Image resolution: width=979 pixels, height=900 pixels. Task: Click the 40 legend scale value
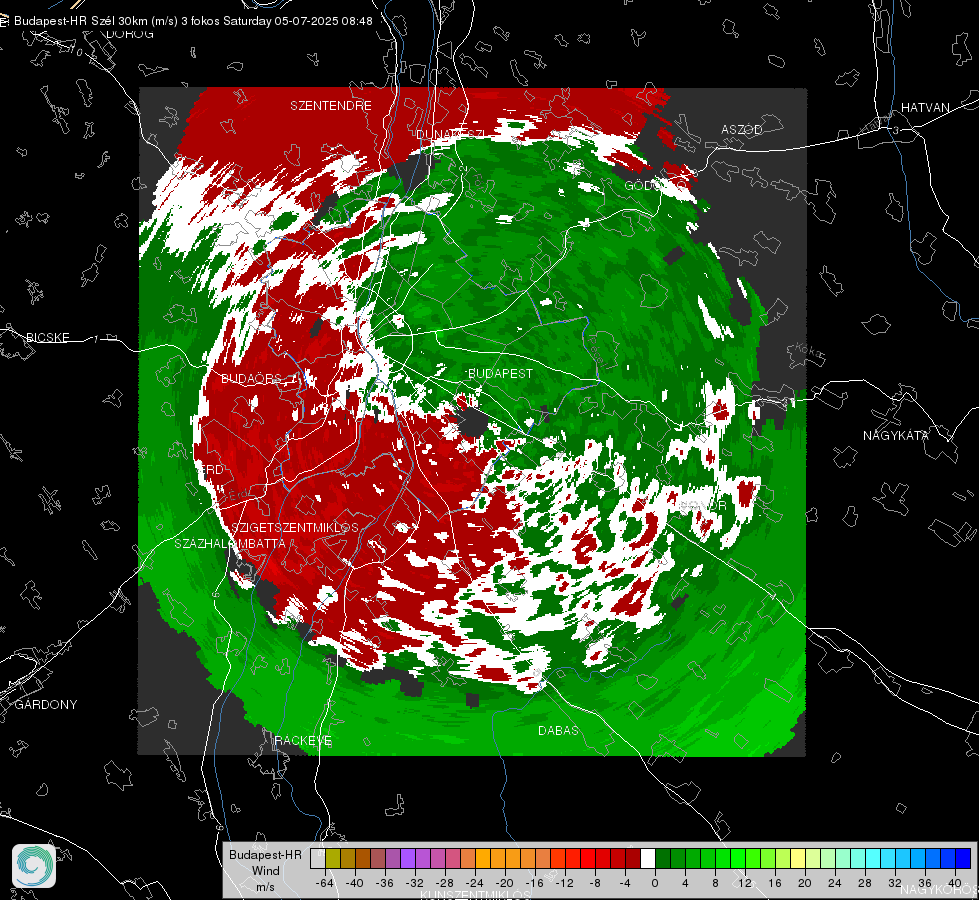tap(954, 883)
